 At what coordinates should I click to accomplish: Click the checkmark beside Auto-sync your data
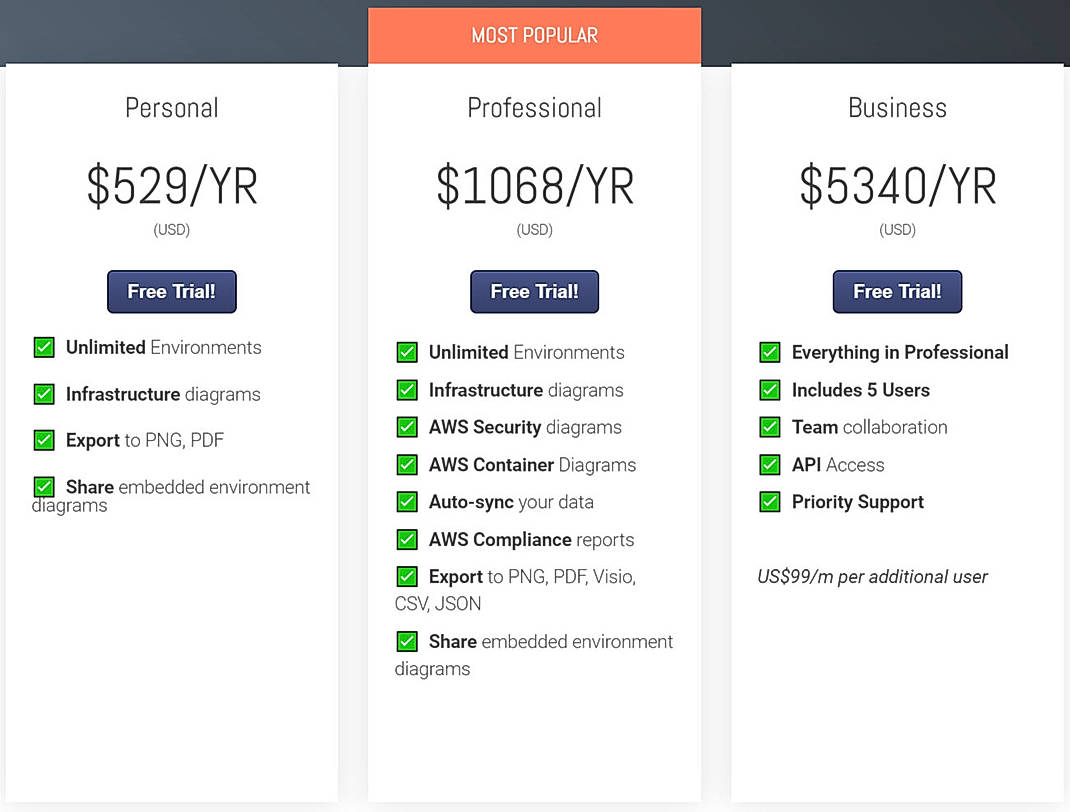click(407, 502)
